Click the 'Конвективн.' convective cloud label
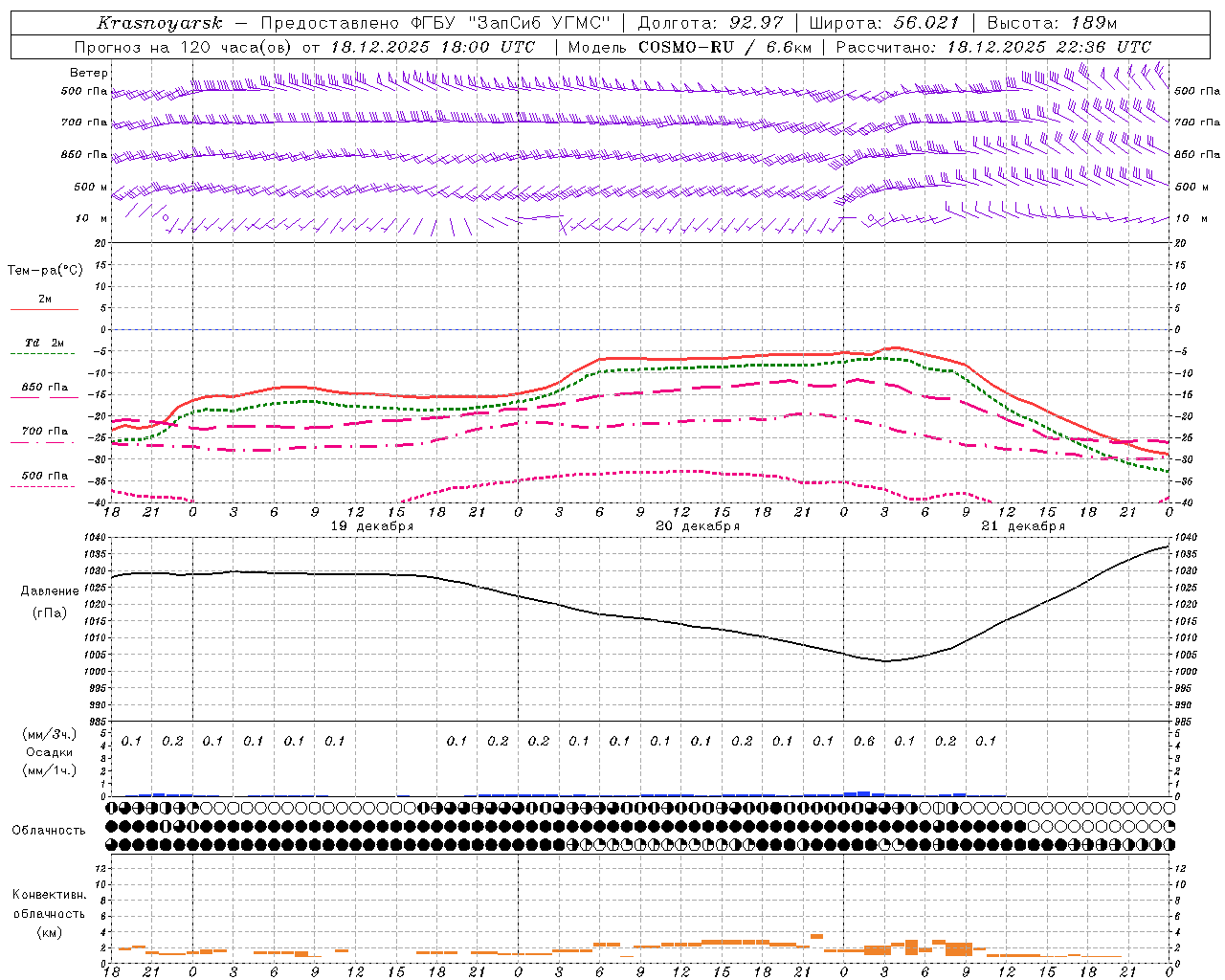 click(x=49, y=895)
